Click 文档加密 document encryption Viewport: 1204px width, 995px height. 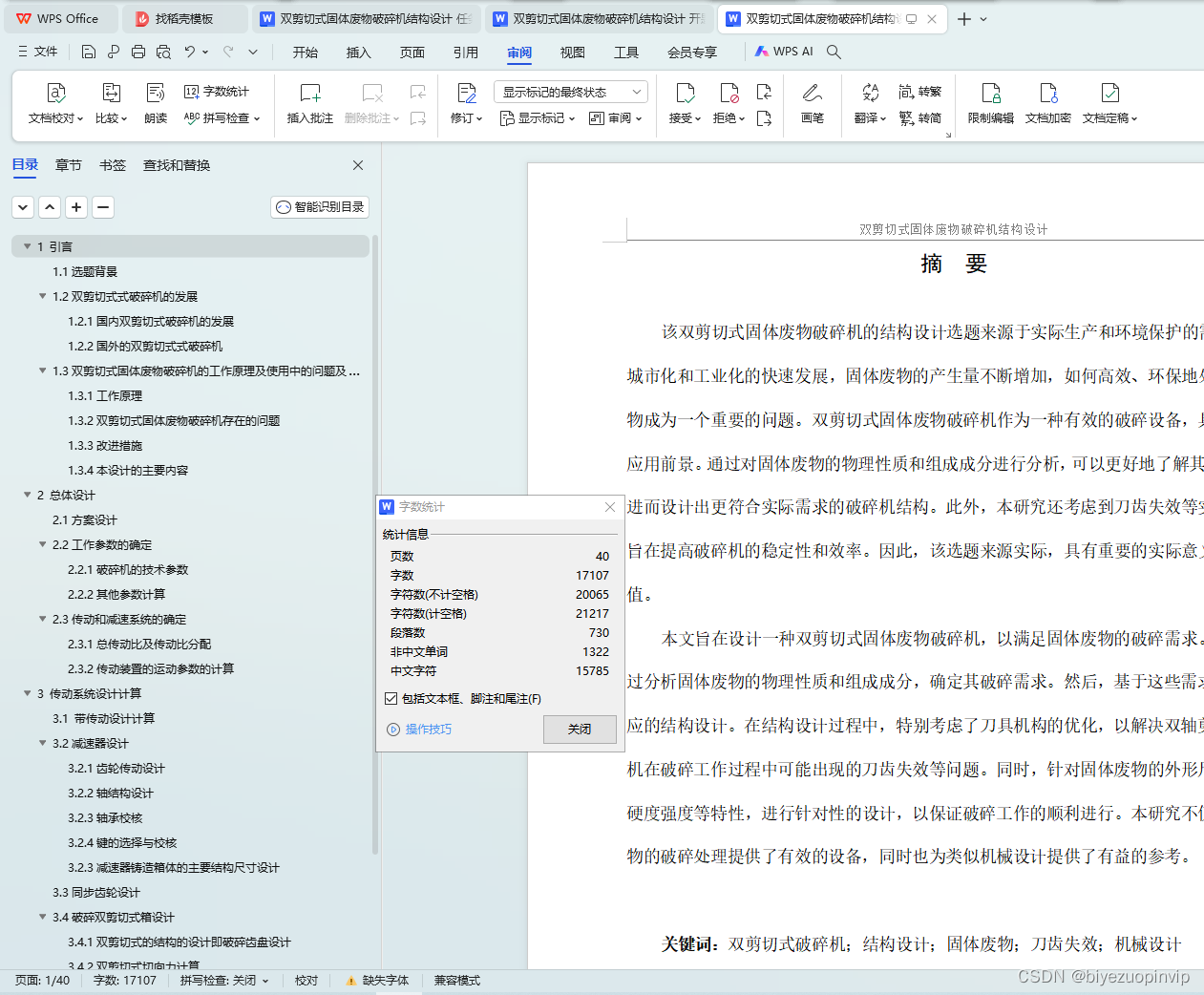point(1048,104)
